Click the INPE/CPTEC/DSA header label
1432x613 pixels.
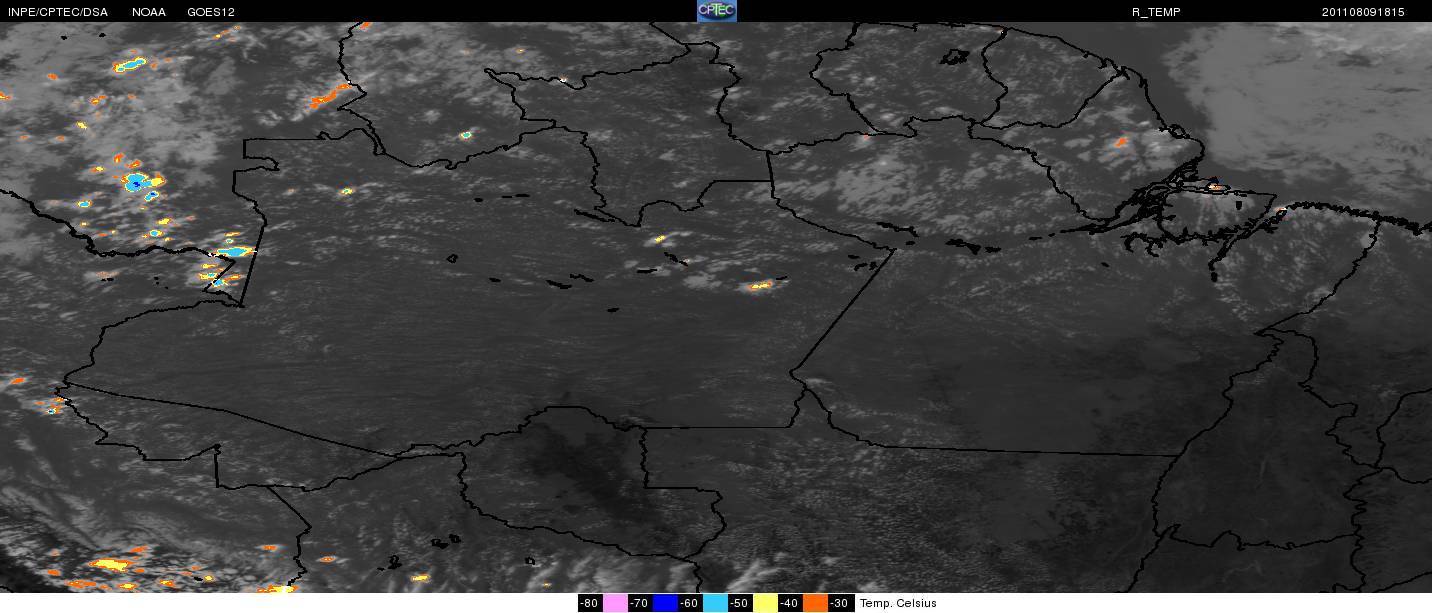[x=57, y=12]
